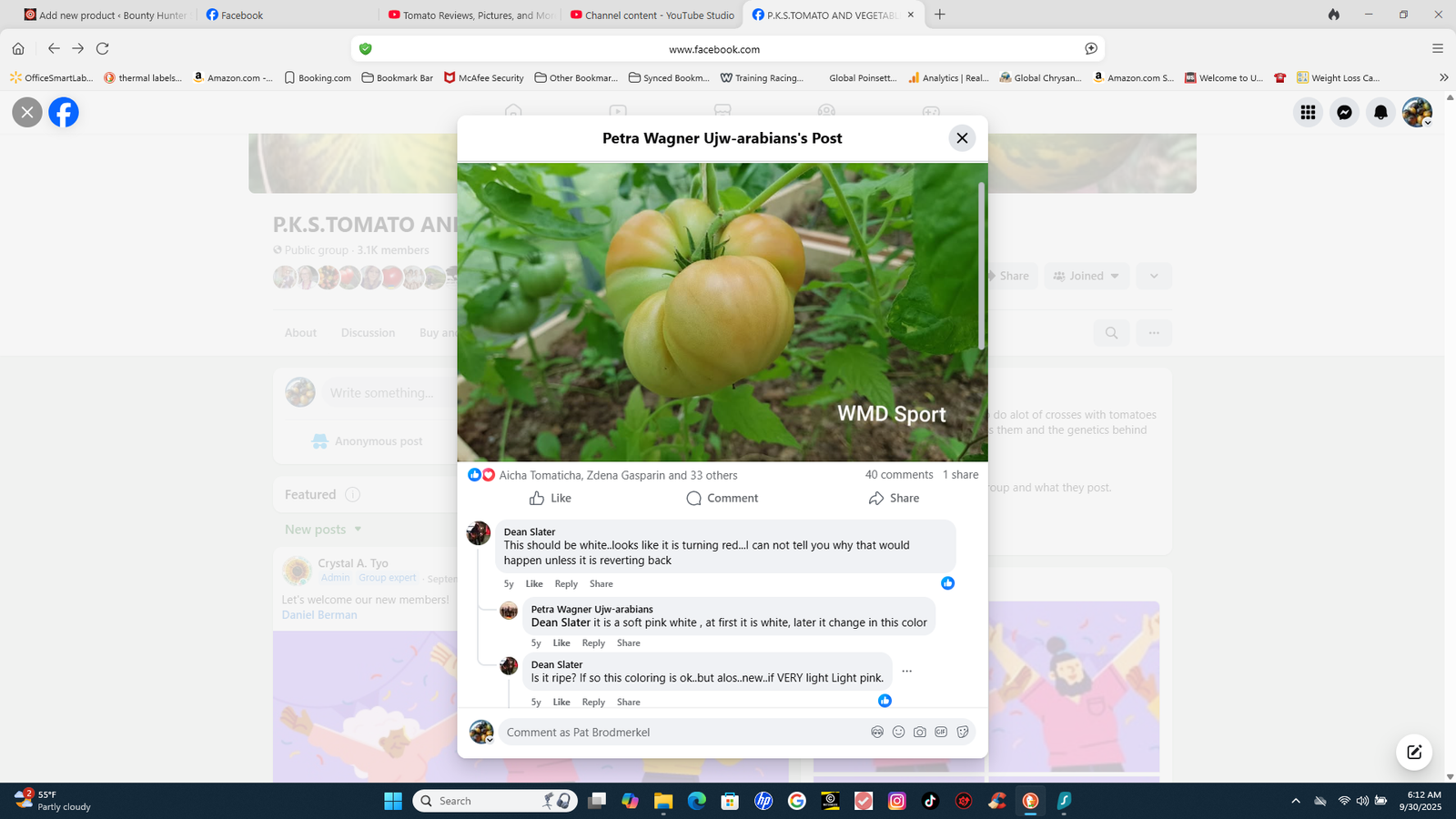Viewport: 1456px width, 819px height.
Task: Open the Facebook menu grid icon
Action: [x=1308, y=112]
